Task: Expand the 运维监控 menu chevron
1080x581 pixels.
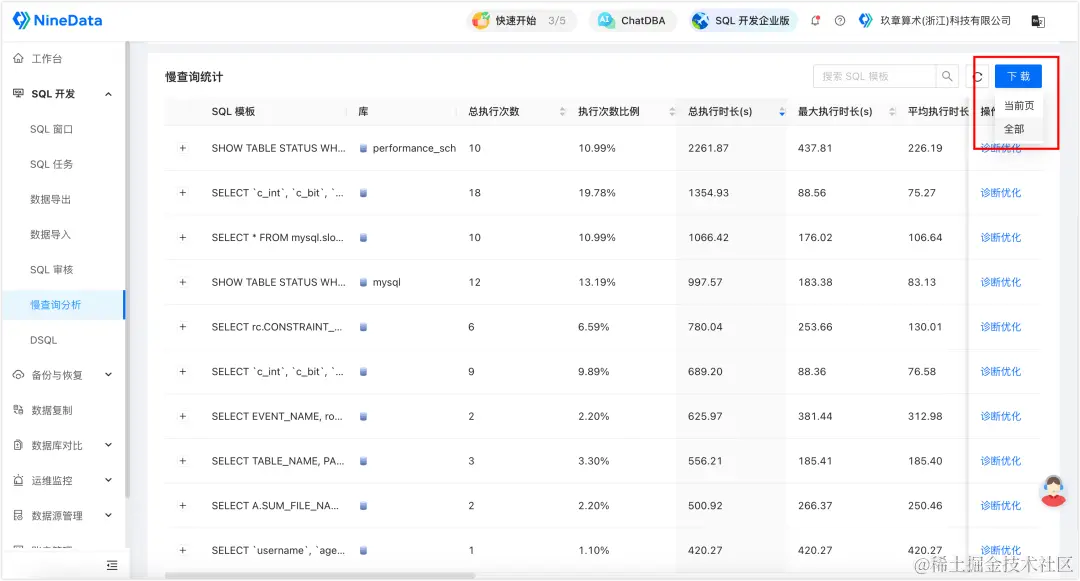Action: [x=108, y=480]
